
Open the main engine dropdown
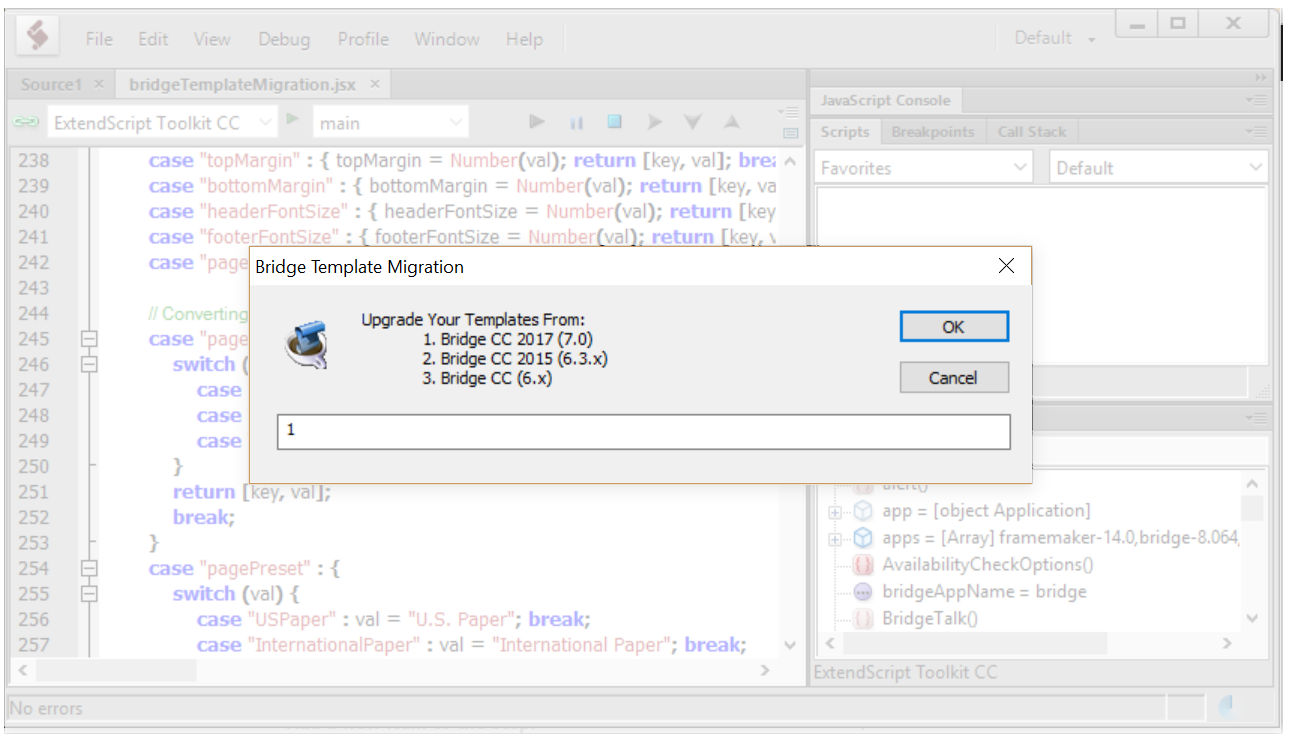390,123
